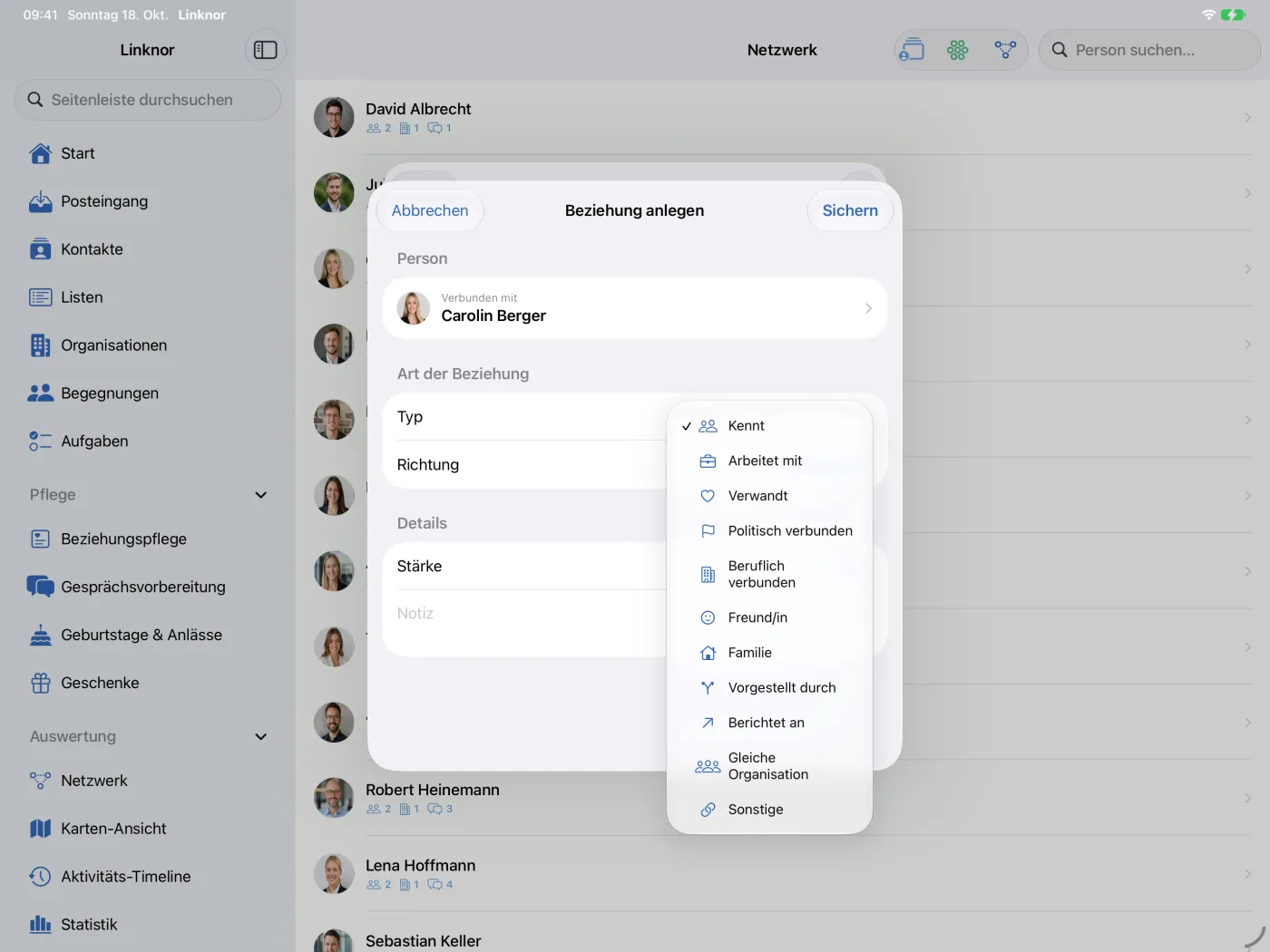The width and height of the screenshot is (1270, 952).
Task: Click the Person suchen search field
Action: point(1149,50)
